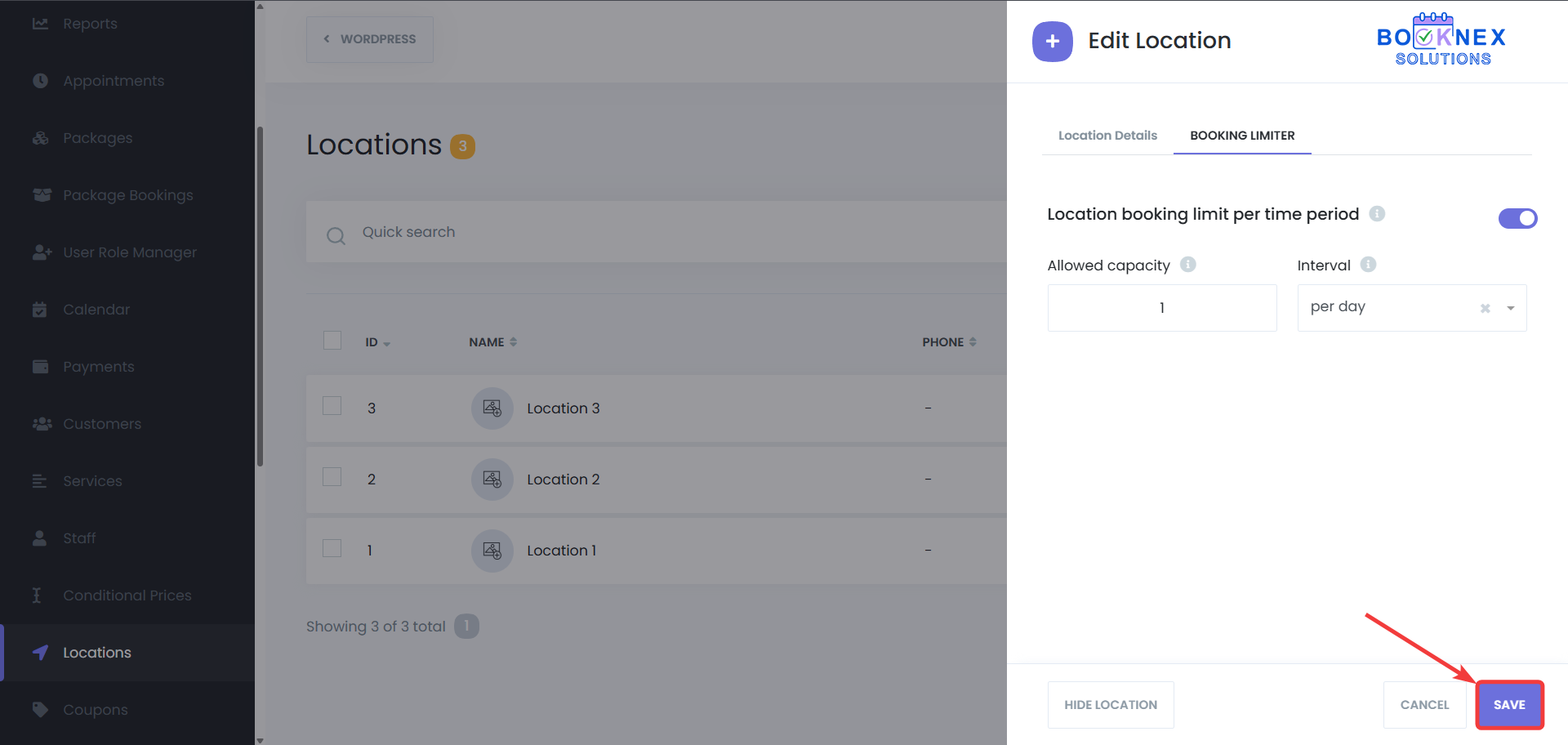Tick the select-all checkbox in table header
The height and width of the screenshot is (745, 1568).
[332, 341]
